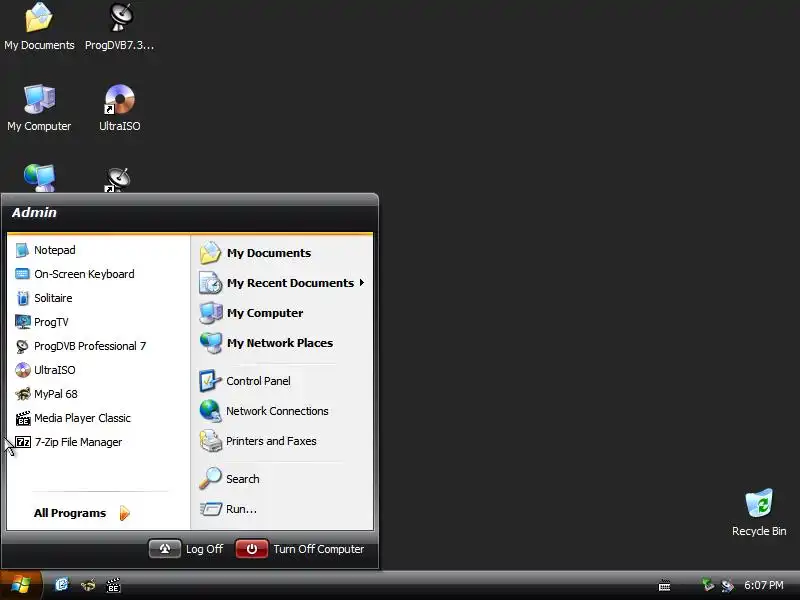Click the Network Connections text label
The image size is (800, 600).
click(x=277, y=411)
